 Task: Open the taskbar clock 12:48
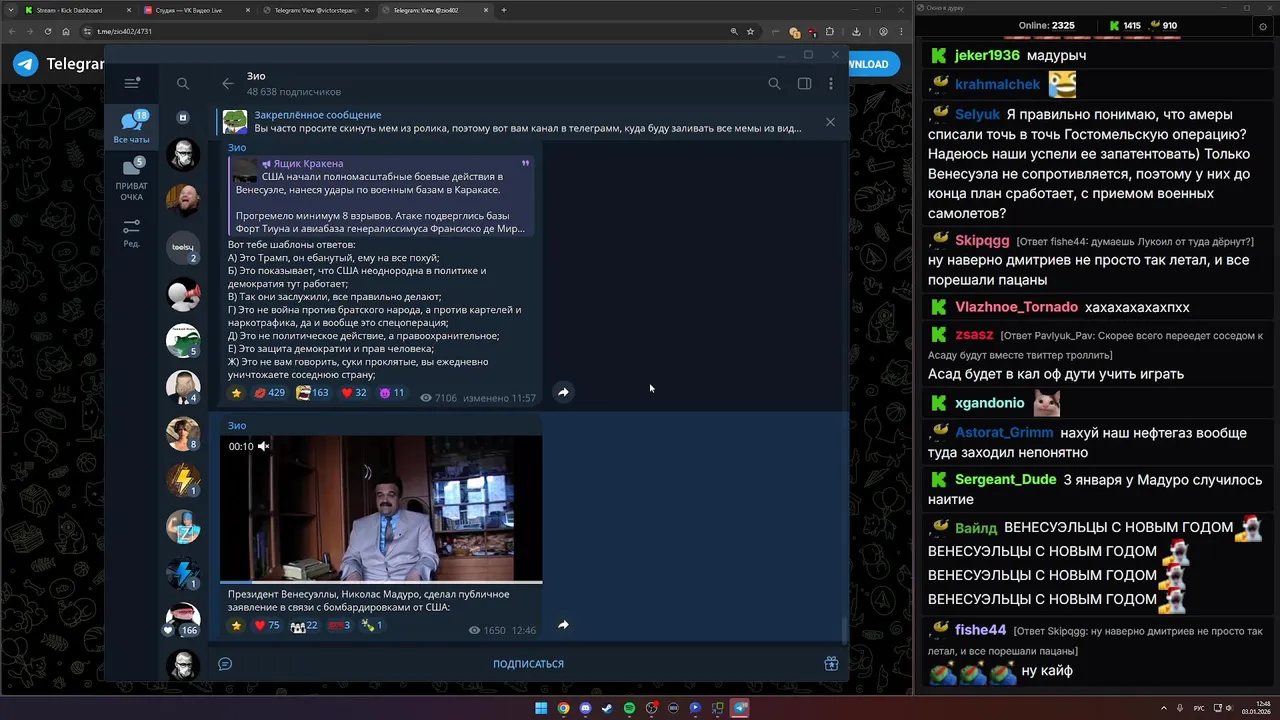(x=1256, y=708)
